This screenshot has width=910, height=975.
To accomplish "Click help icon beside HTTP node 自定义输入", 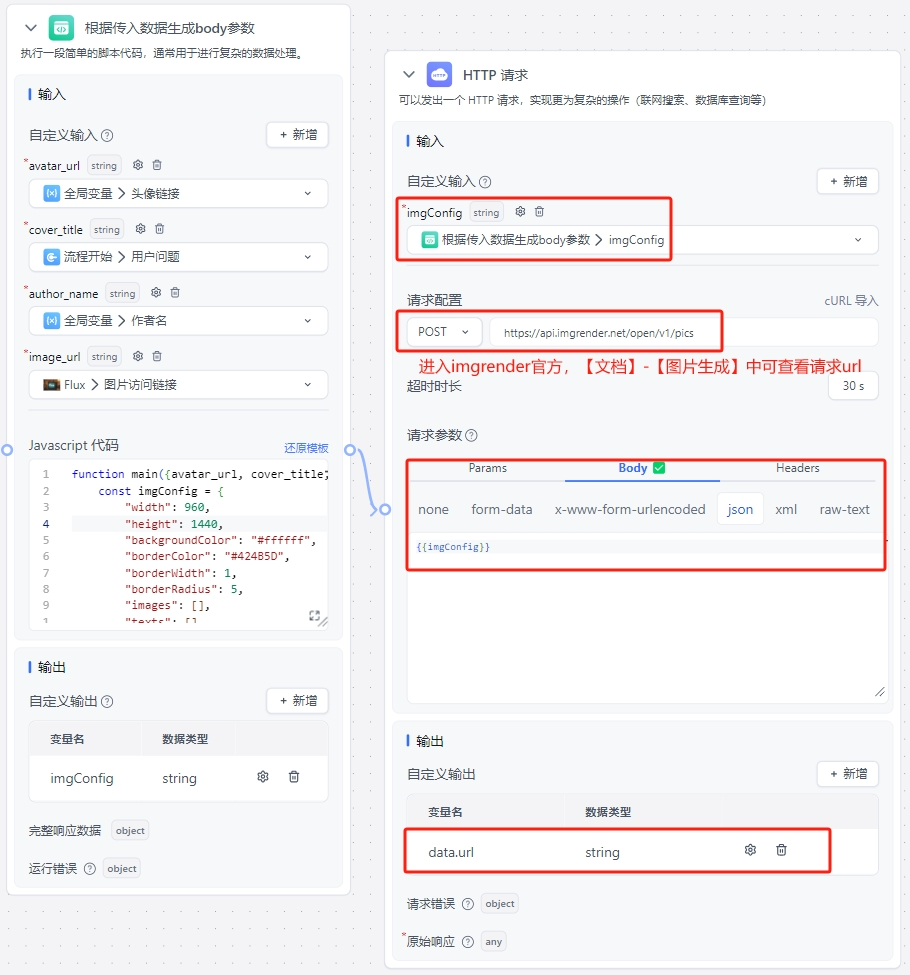I will pyautogui.click(x=485, y=182).
